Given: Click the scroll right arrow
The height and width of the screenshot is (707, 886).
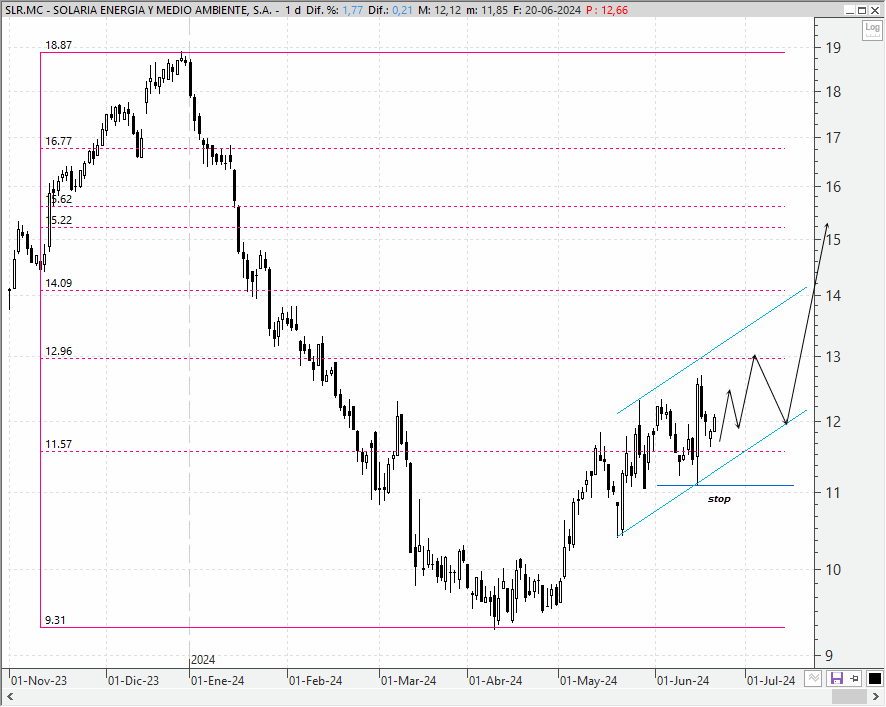Looking at the screenshot, I should (876, 697).
